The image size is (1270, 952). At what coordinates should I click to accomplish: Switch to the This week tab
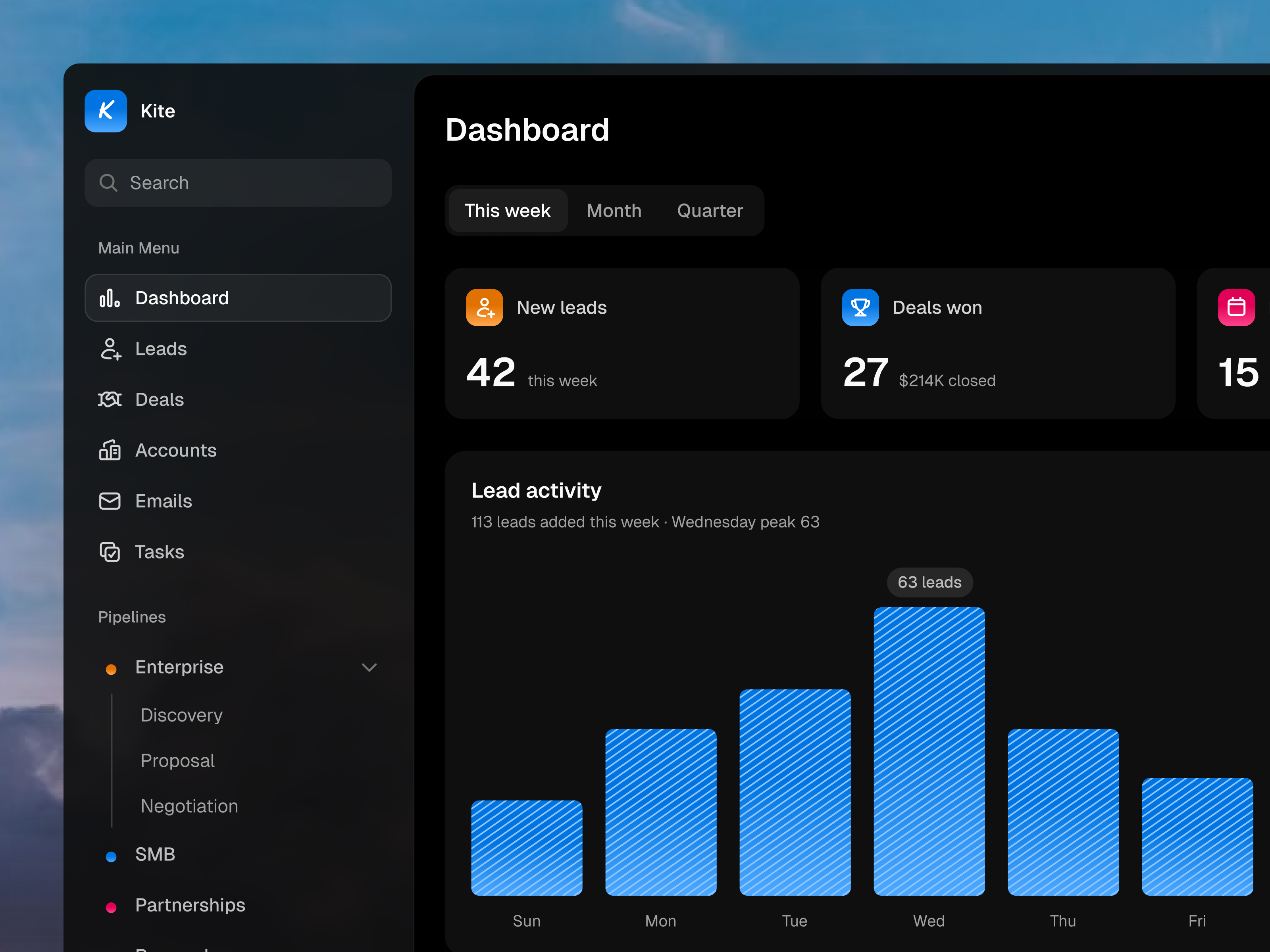508,211
